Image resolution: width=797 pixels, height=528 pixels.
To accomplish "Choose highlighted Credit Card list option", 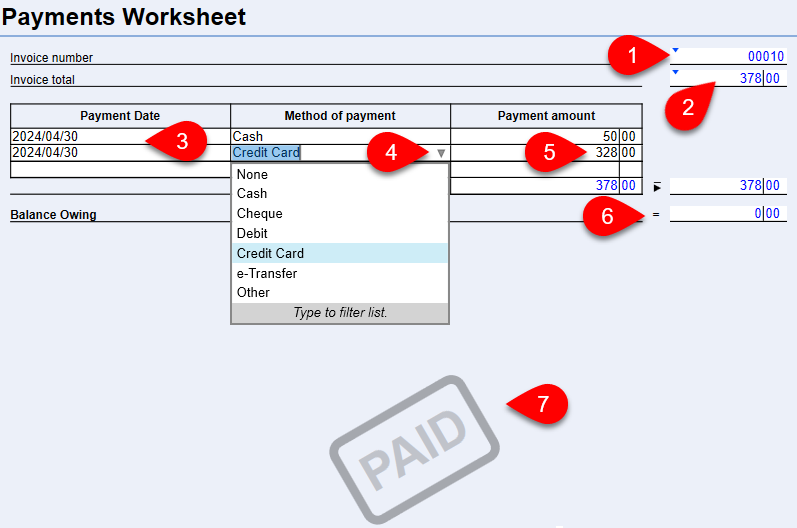I will (x=340, y=253).
